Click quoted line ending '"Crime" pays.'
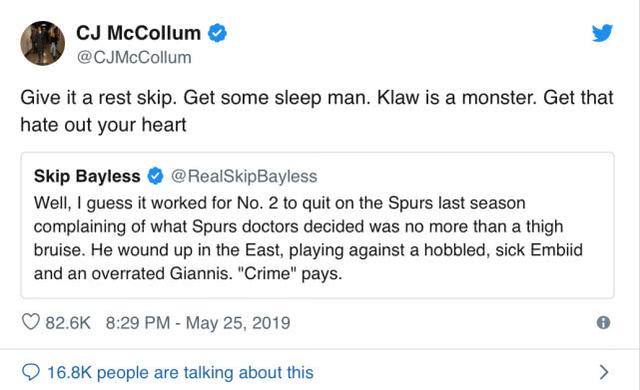This screenshot has height=390, width=640. 188,273
